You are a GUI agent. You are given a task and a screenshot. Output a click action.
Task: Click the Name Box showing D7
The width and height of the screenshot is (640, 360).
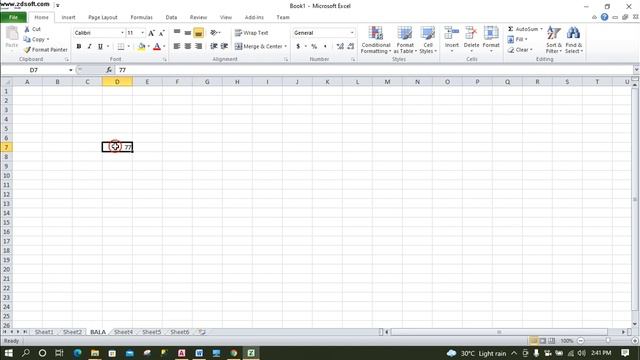click(34, 70)
